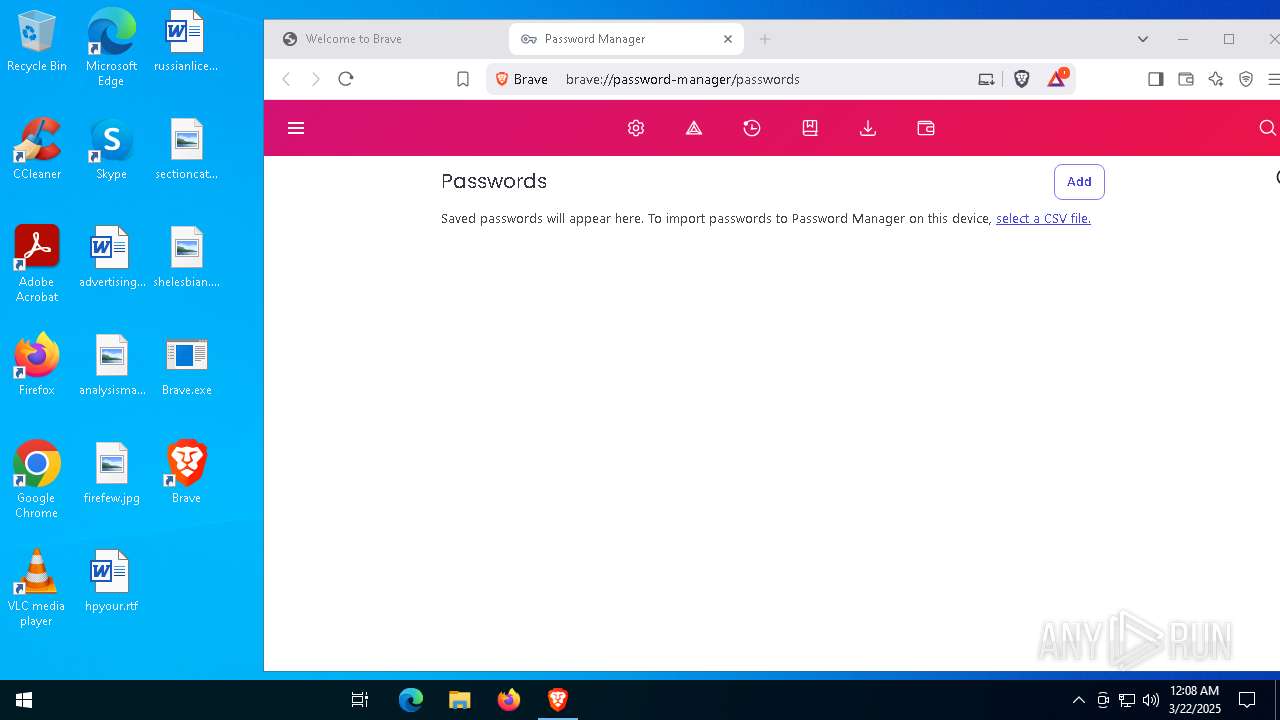Select the sectioncat... file on desktop
Image resolution: width=1280 pixels, height=720 pixels.
pyautogui.click(x=186, y=150)
